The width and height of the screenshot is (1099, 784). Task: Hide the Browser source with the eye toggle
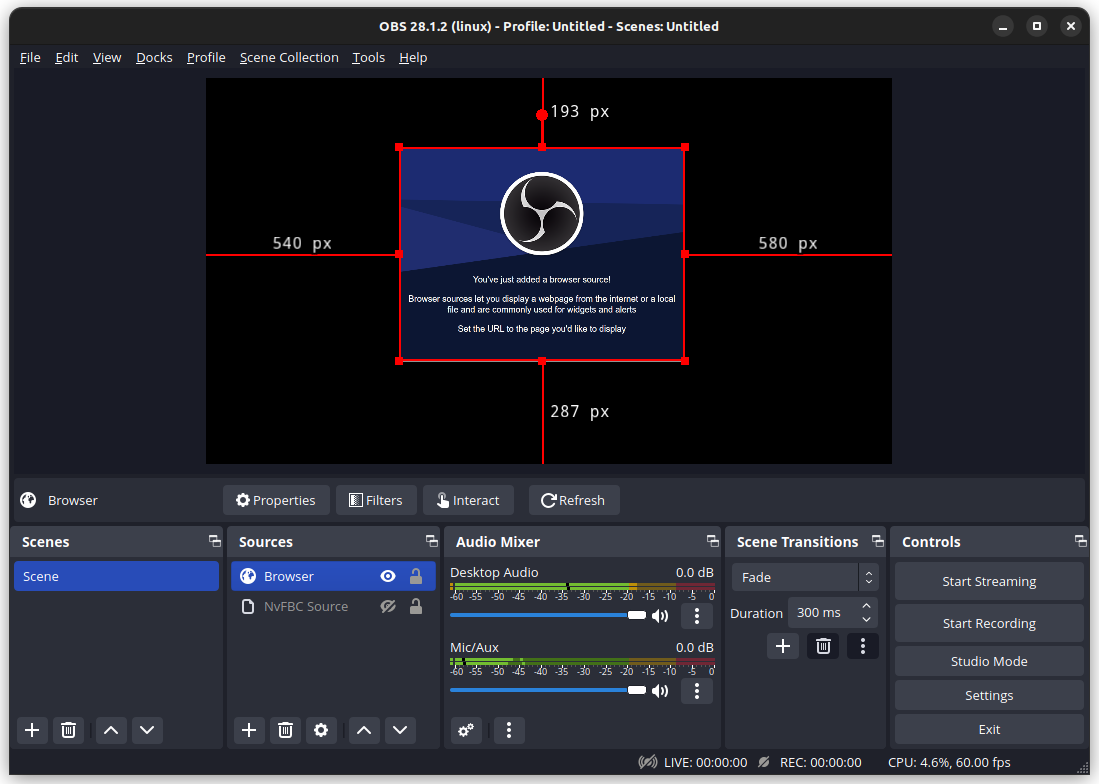(x=387, y=576)
